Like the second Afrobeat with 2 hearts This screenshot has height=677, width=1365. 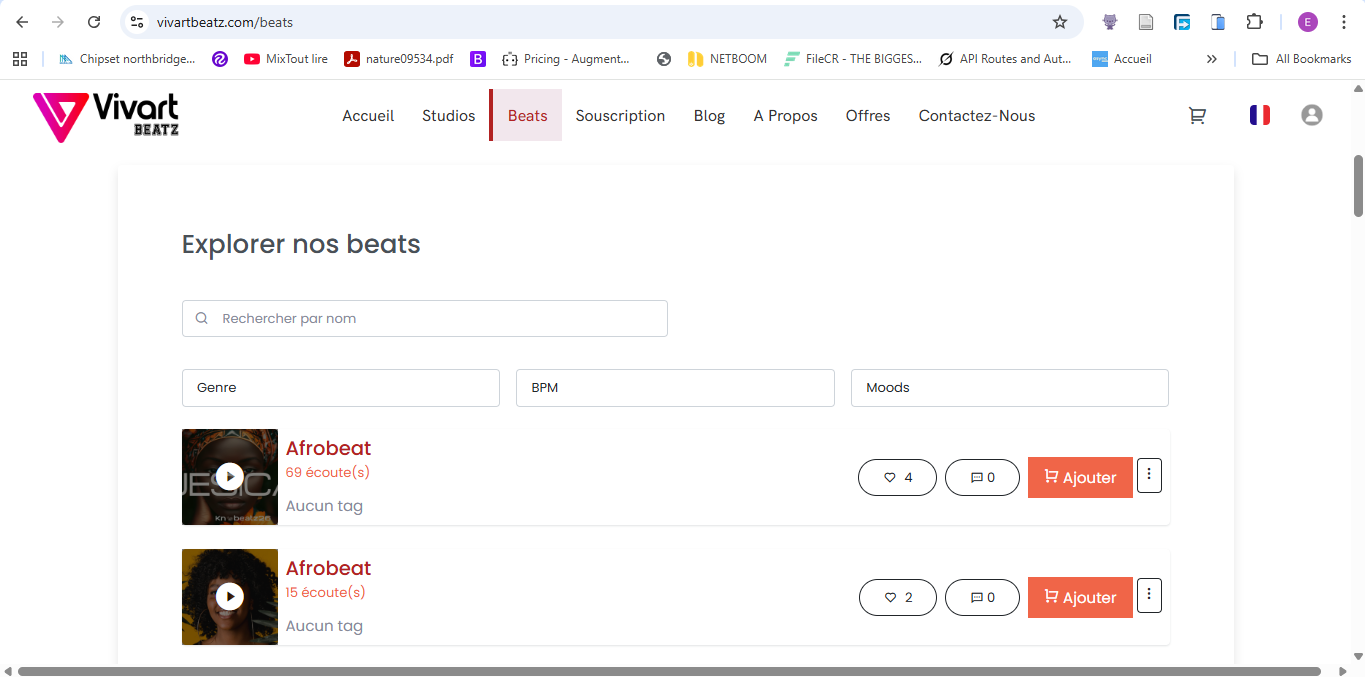[x=897, y=598]
